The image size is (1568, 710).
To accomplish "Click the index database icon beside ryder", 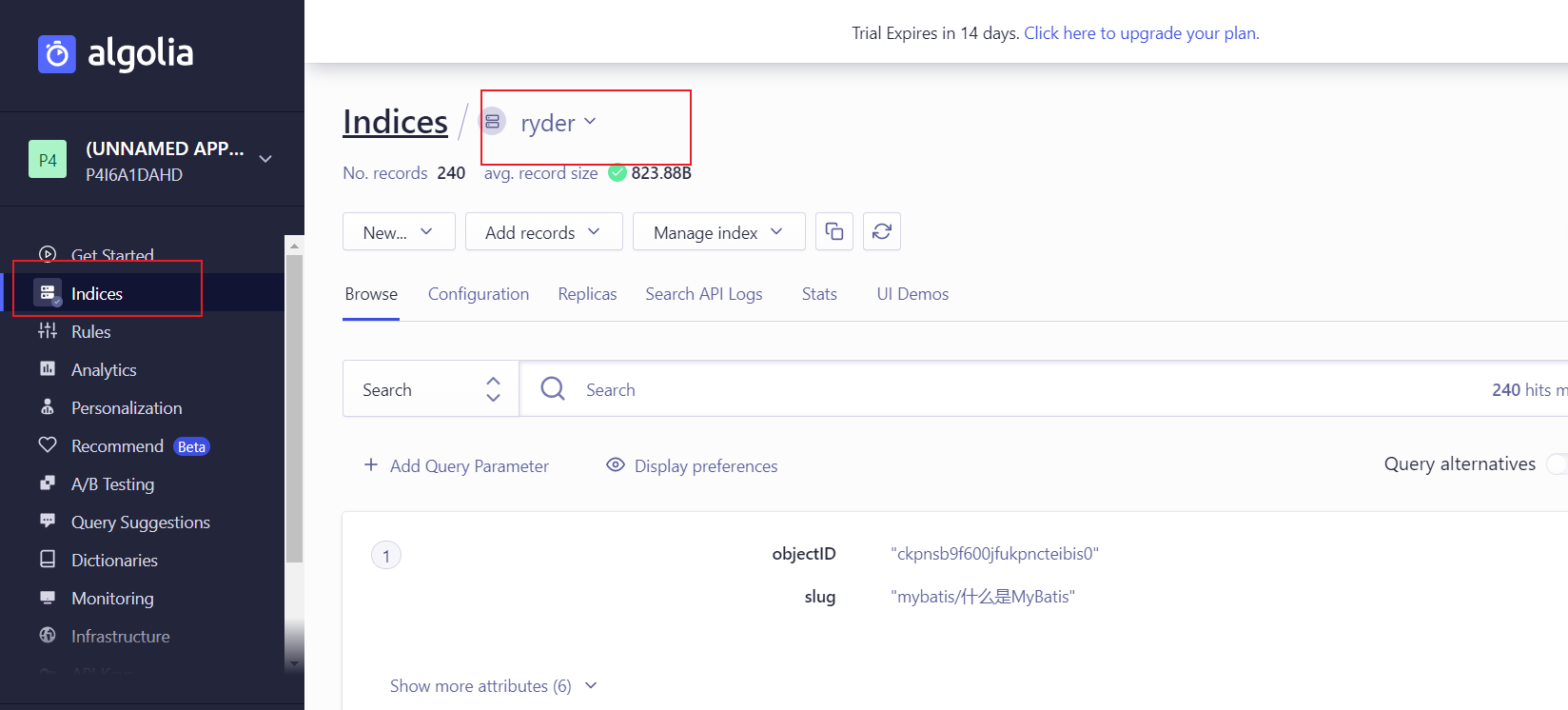I will pos(492,122).
